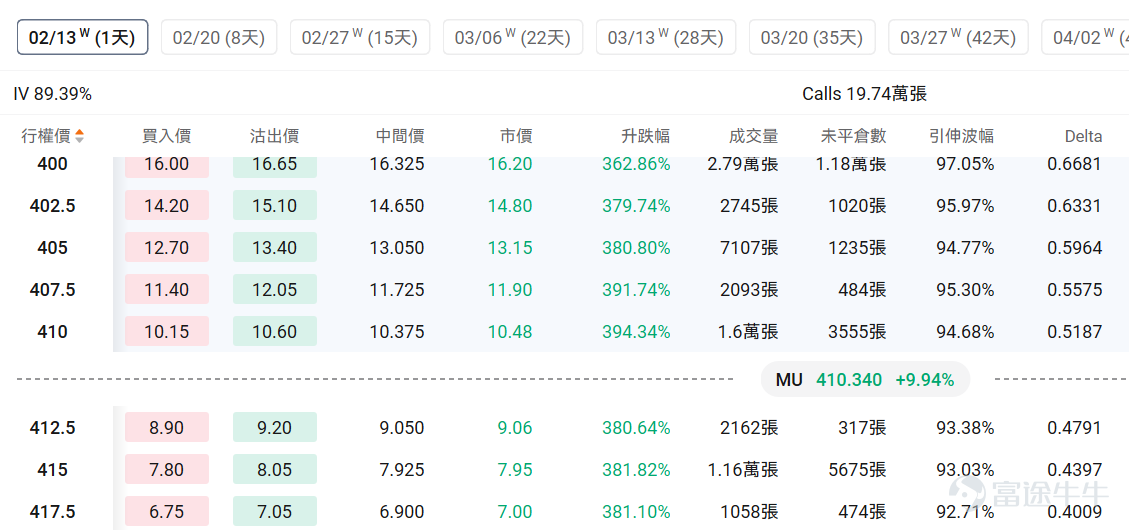Select strike price 417.5 row label
Image resolution: width=1129 pixels, height=530 pixels.
click(53, 512)
